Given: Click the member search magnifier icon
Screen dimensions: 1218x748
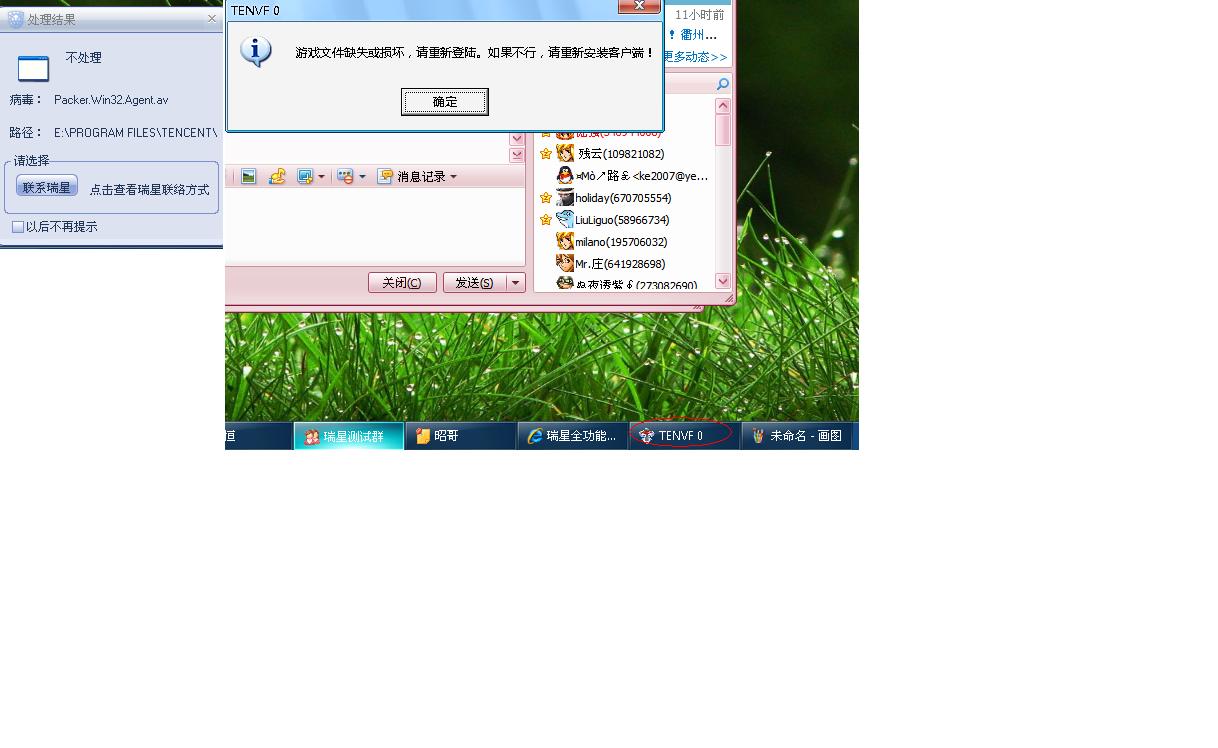Looking at the screenshot, I should pyautogui.click(x=723, y=85).
